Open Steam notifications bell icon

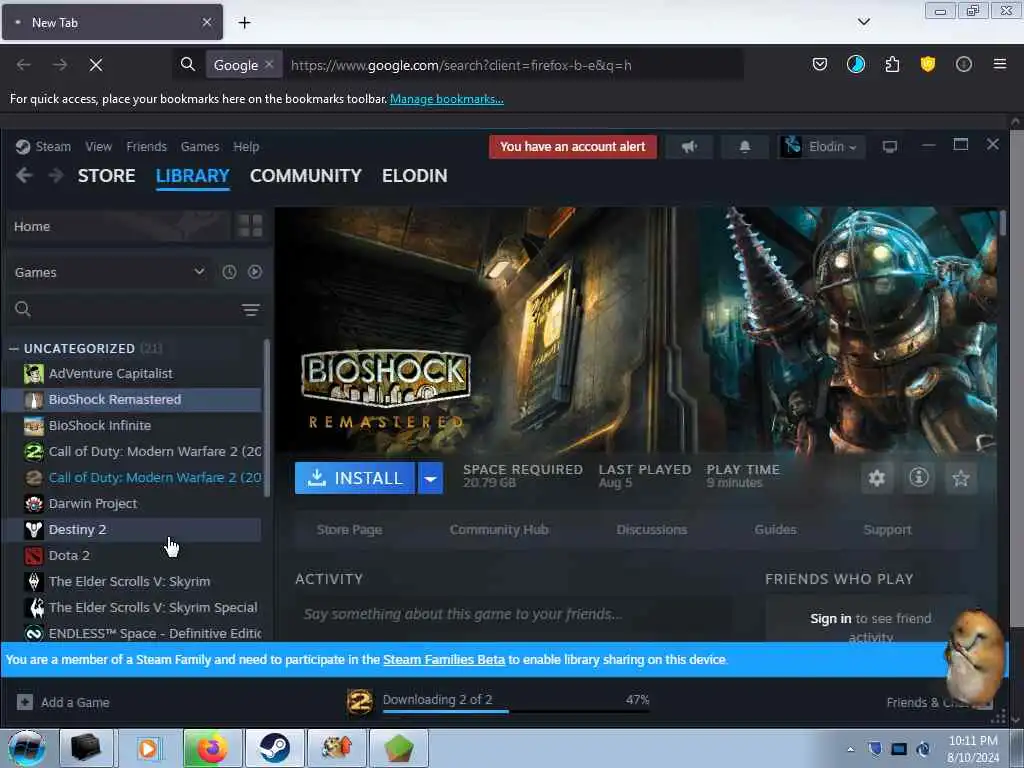pyautogui.click(x=744, y=147)
